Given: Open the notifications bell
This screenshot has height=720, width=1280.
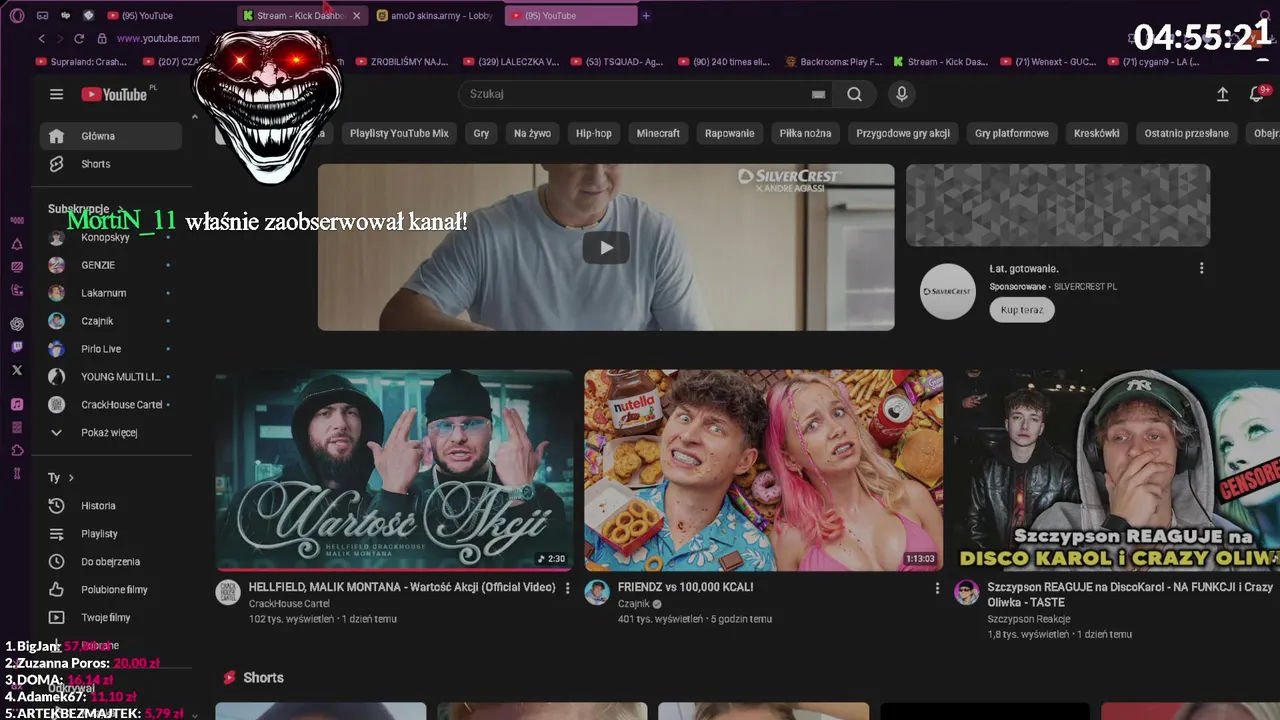Looking at the screenshot, I should (1257, 94).
